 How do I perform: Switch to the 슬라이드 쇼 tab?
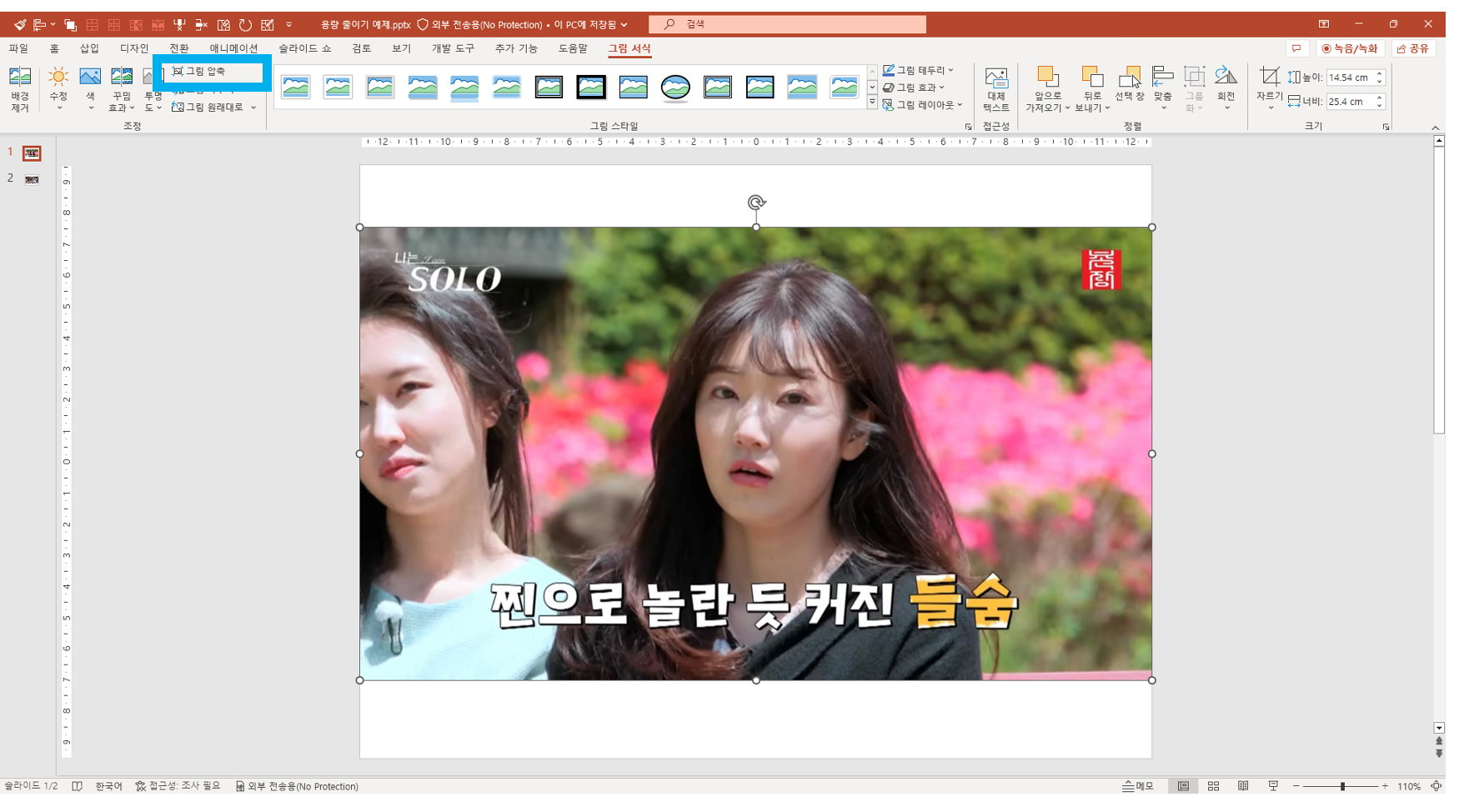pyautogui.click(x=305, y=49)
